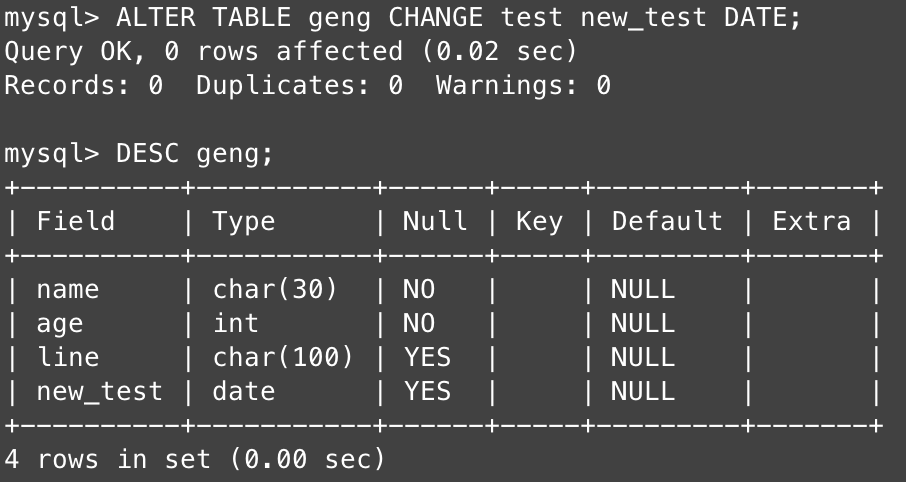Click the Default column header
The image size is (906, 482).
click(x=667, y=221)
